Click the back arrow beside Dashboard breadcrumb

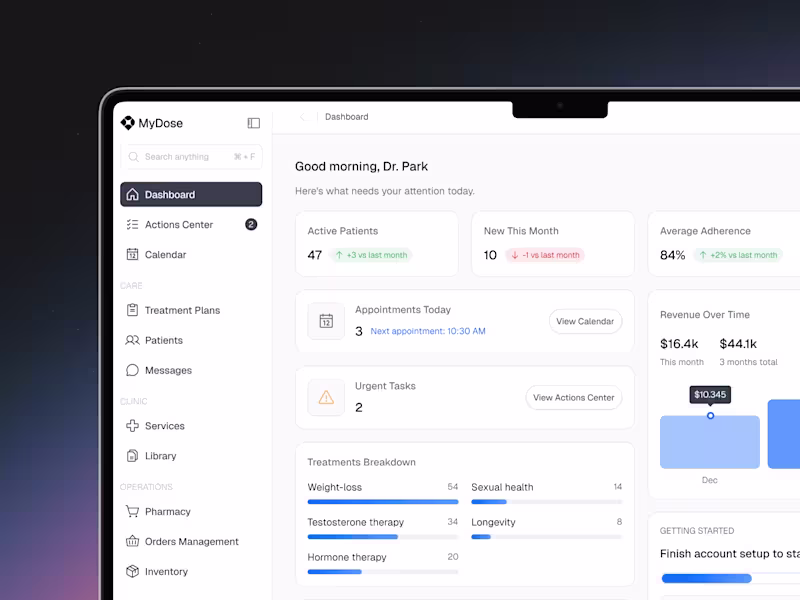(x=303, y=117)
